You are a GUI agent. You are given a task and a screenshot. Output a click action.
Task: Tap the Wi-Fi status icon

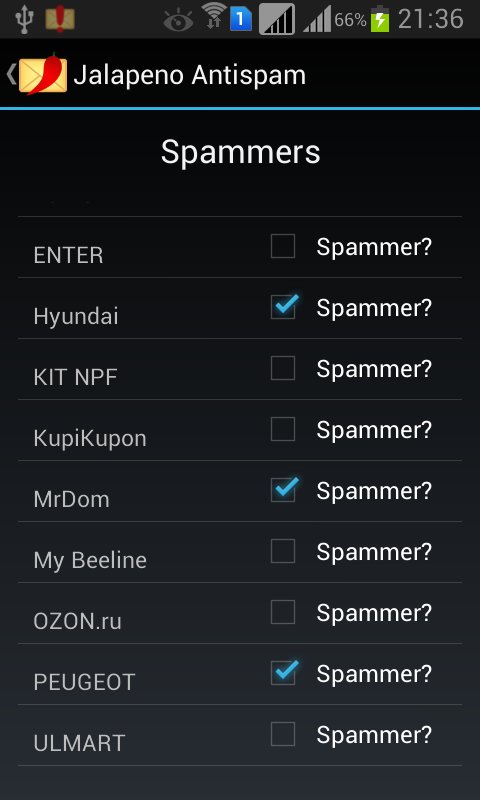tap(214, 16)
